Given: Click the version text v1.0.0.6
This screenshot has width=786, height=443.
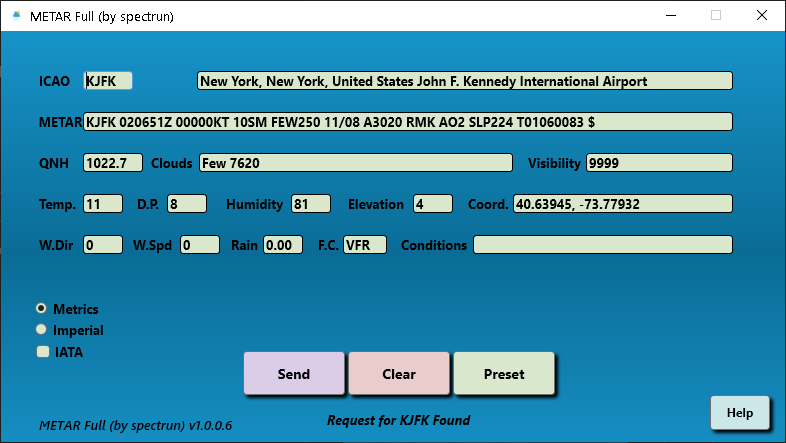Looking at the screenshot, I should pos(210,425).
